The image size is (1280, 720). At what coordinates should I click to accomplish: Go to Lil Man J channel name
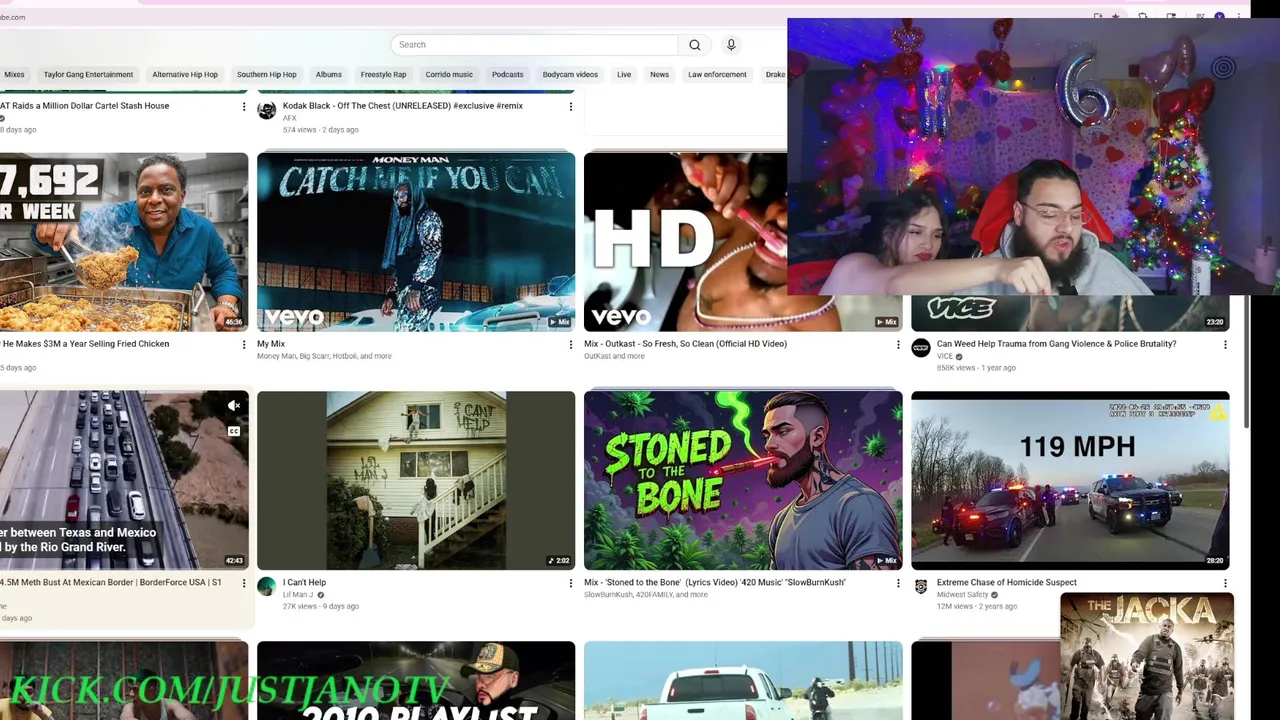point(298,595)
